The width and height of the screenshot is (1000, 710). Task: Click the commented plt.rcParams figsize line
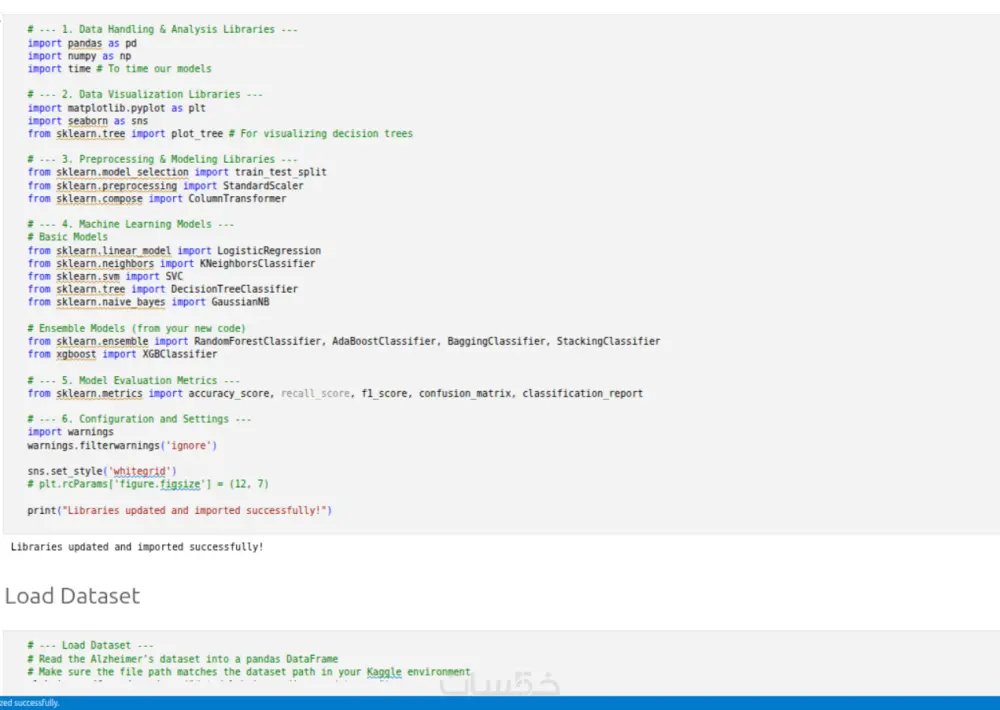(148, 484)
